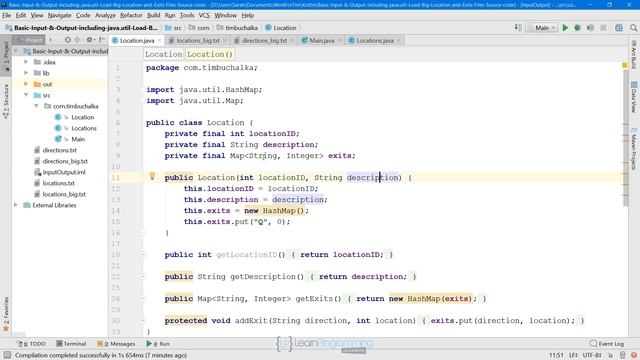
Task: Collapse the com.timbuchalka package arrow
Action: [x=36, y=106]
